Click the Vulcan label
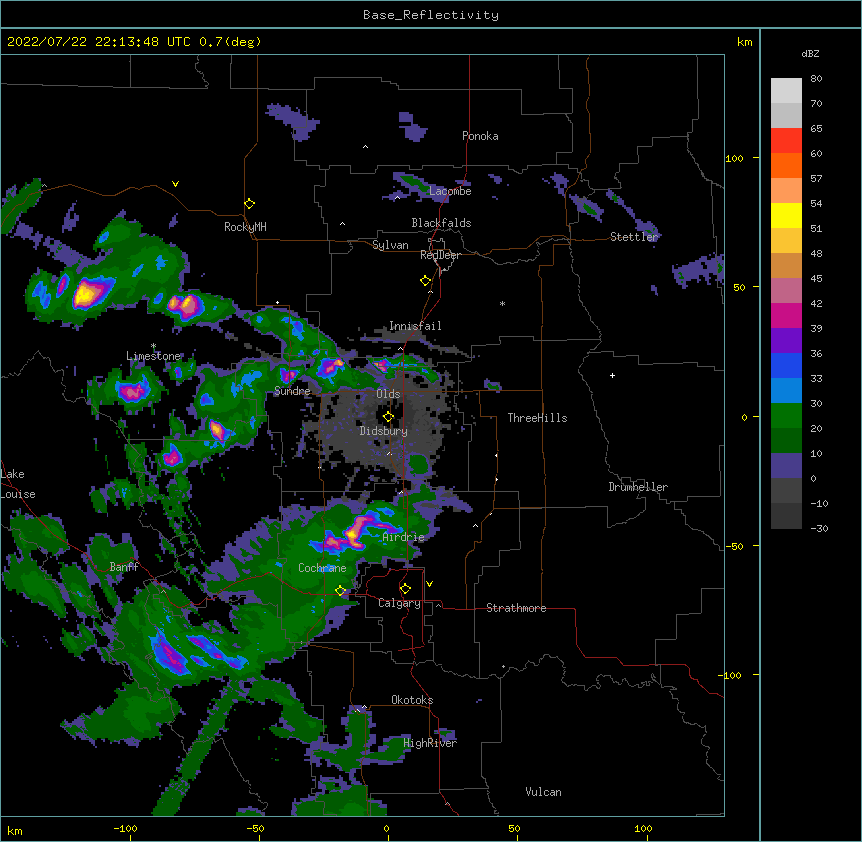The width and height of the screenshot is (862, 842). [543, 792]
